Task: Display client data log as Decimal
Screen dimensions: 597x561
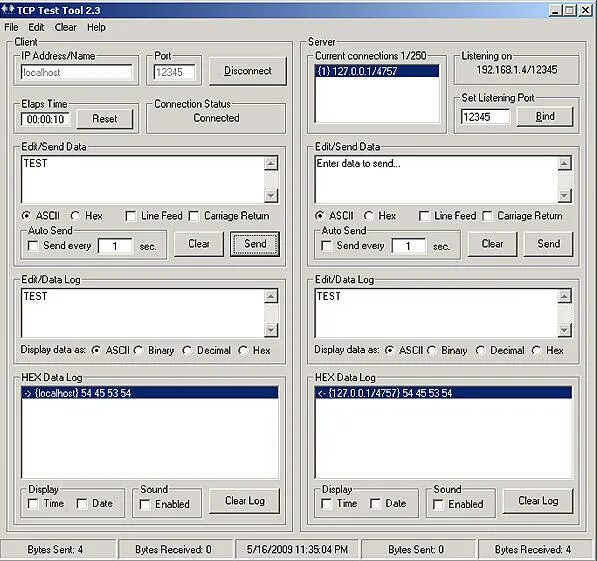Action: (187, 350)
